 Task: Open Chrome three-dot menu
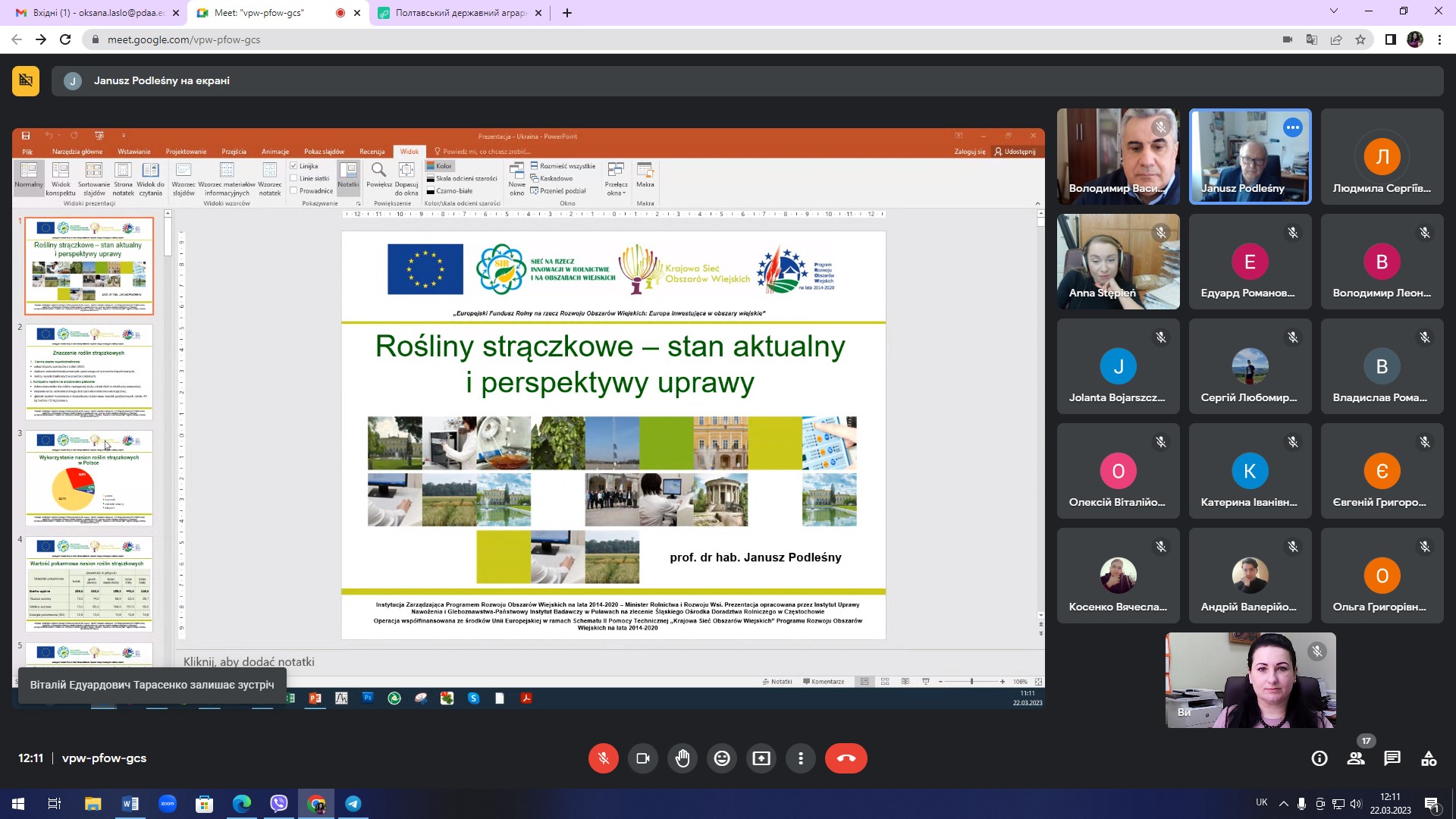coord(1439,39)
